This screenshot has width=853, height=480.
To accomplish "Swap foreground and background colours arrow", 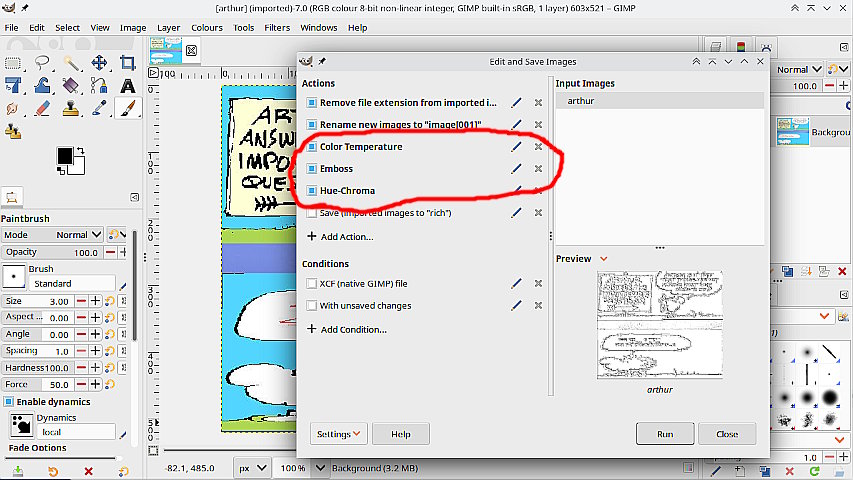I will (81, 150).
